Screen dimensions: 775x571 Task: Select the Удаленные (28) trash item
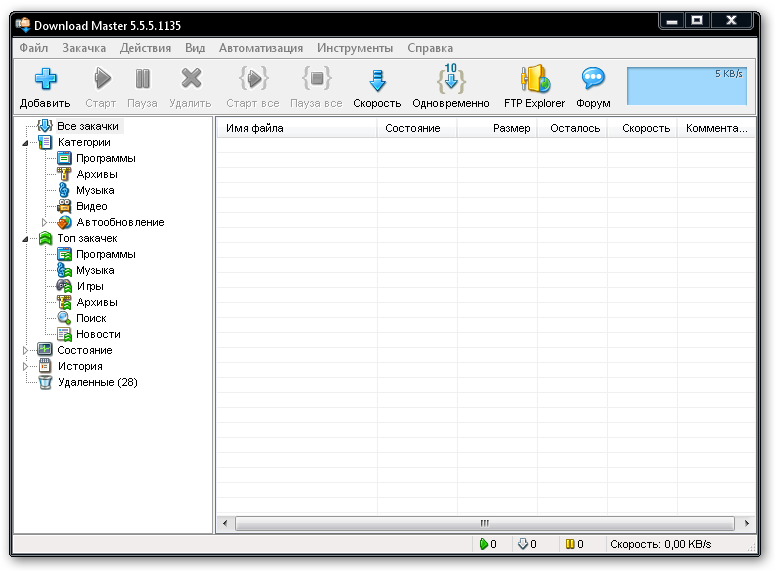coord(97,382)
